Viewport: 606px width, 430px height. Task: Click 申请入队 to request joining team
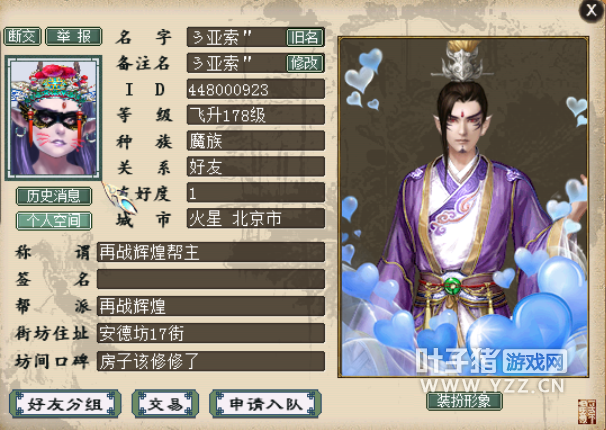(x=265, y=404)
